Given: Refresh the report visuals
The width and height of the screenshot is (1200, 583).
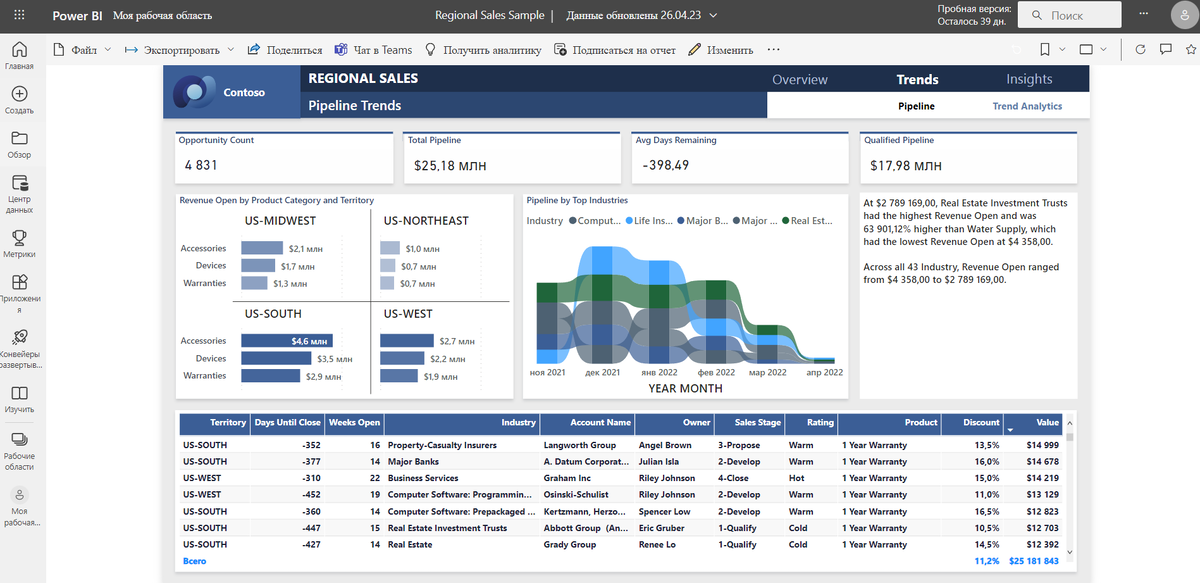Looking at the screenshot, I should tap(1141, 49).
